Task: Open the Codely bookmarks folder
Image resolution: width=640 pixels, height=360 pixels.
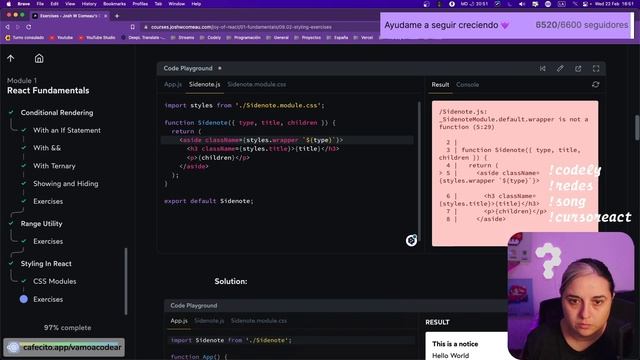Action: (211, 38)
